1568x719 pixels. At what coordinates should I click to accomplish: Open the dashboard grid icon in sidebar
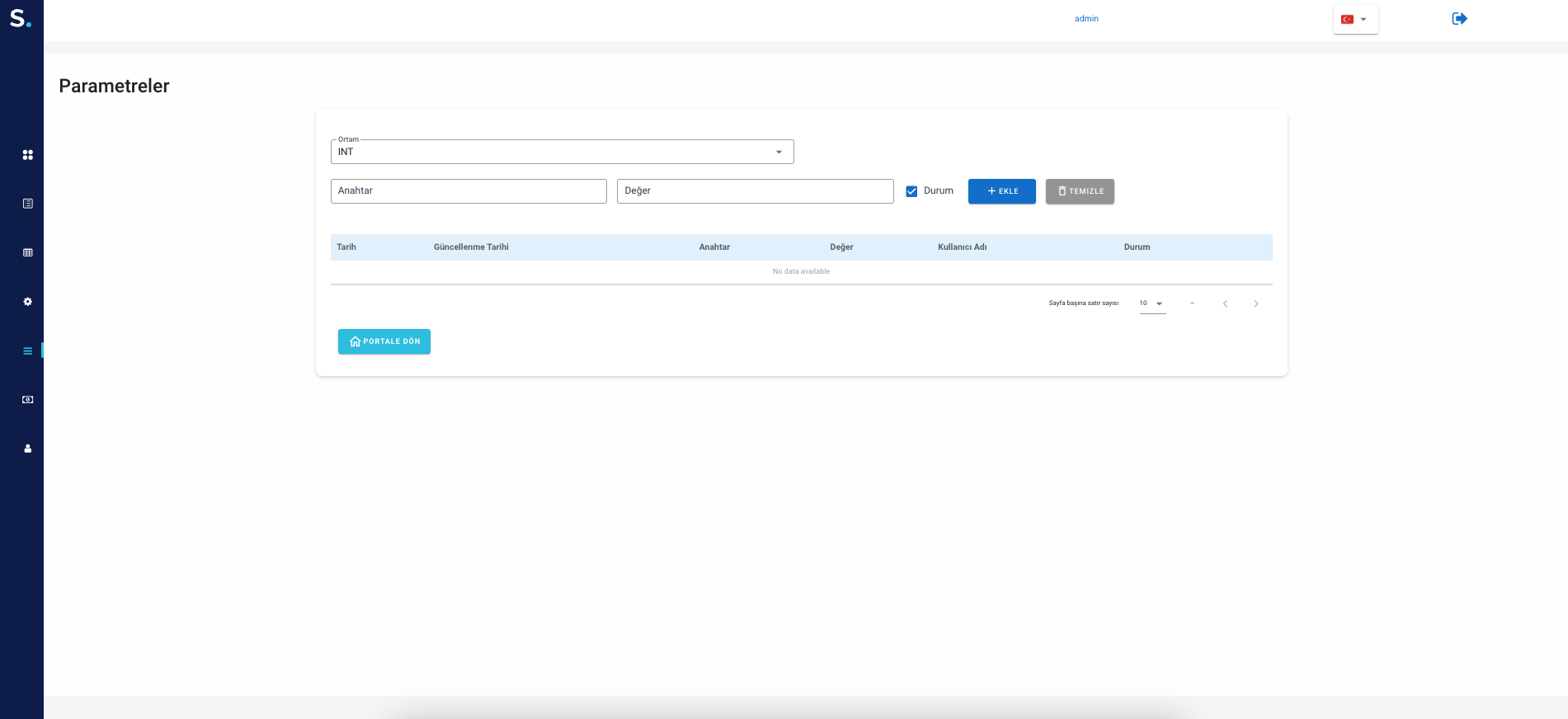28,155
